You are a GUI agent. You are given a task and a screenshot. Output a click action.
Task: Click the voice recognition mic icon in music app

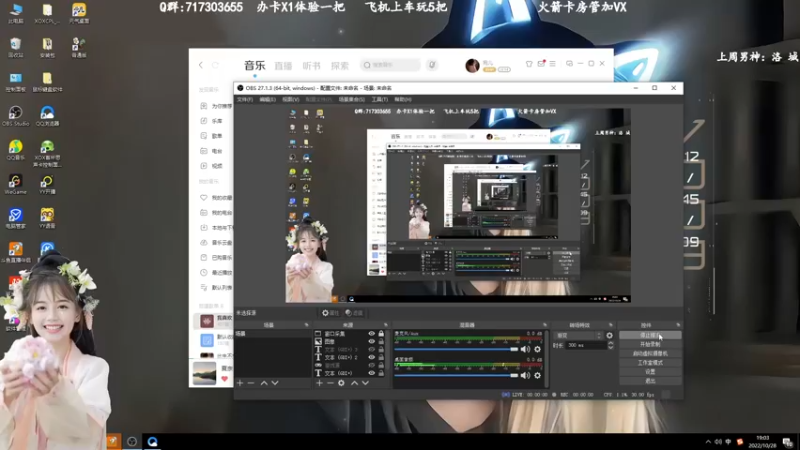click(432, 65)
